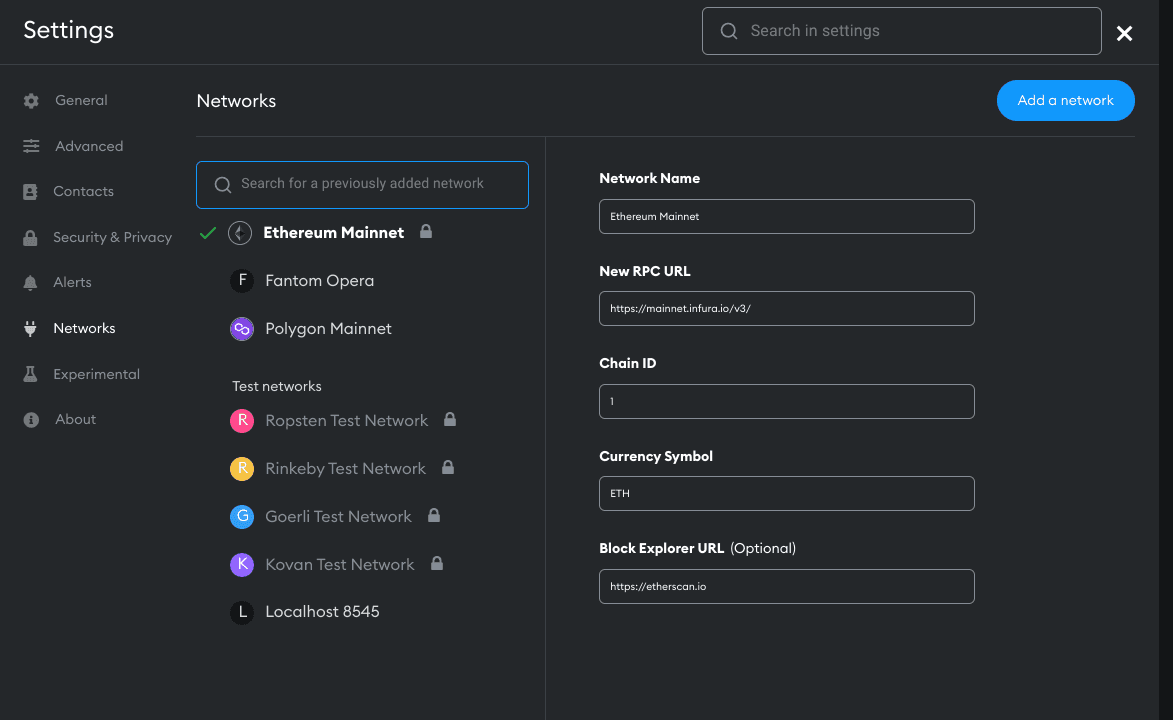Click the New RPC URL input field
This screenshot has width=1173, height=720.
(x=786, y=309)
